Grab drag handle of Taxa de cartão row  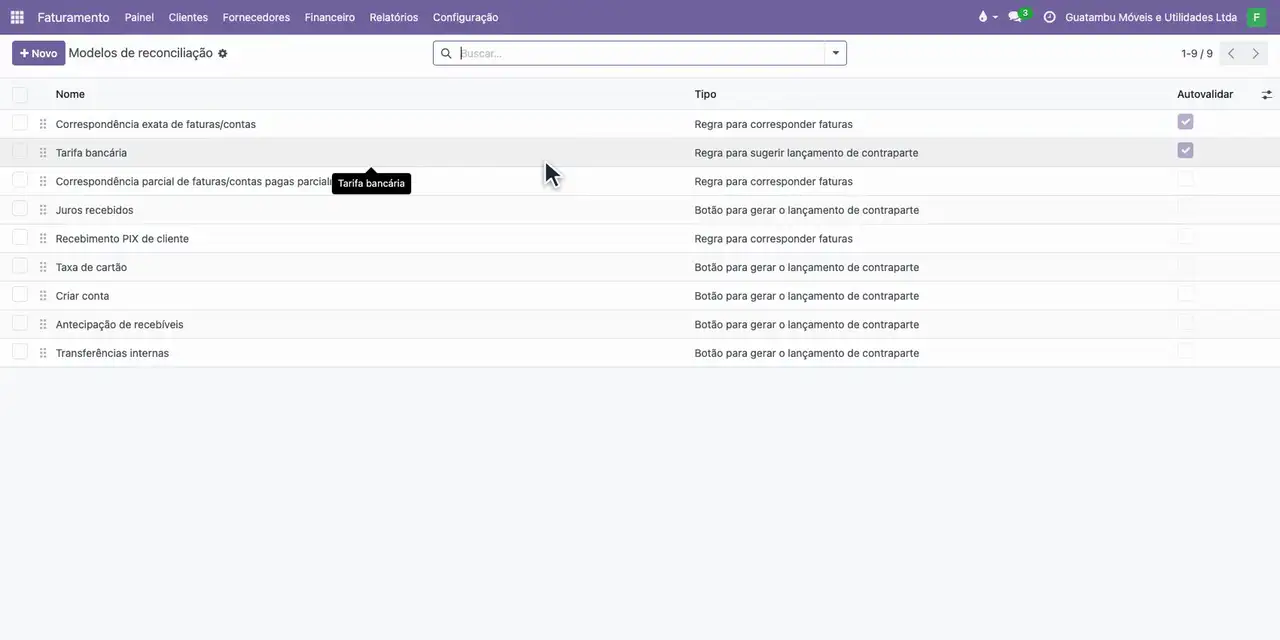point(43,267)
